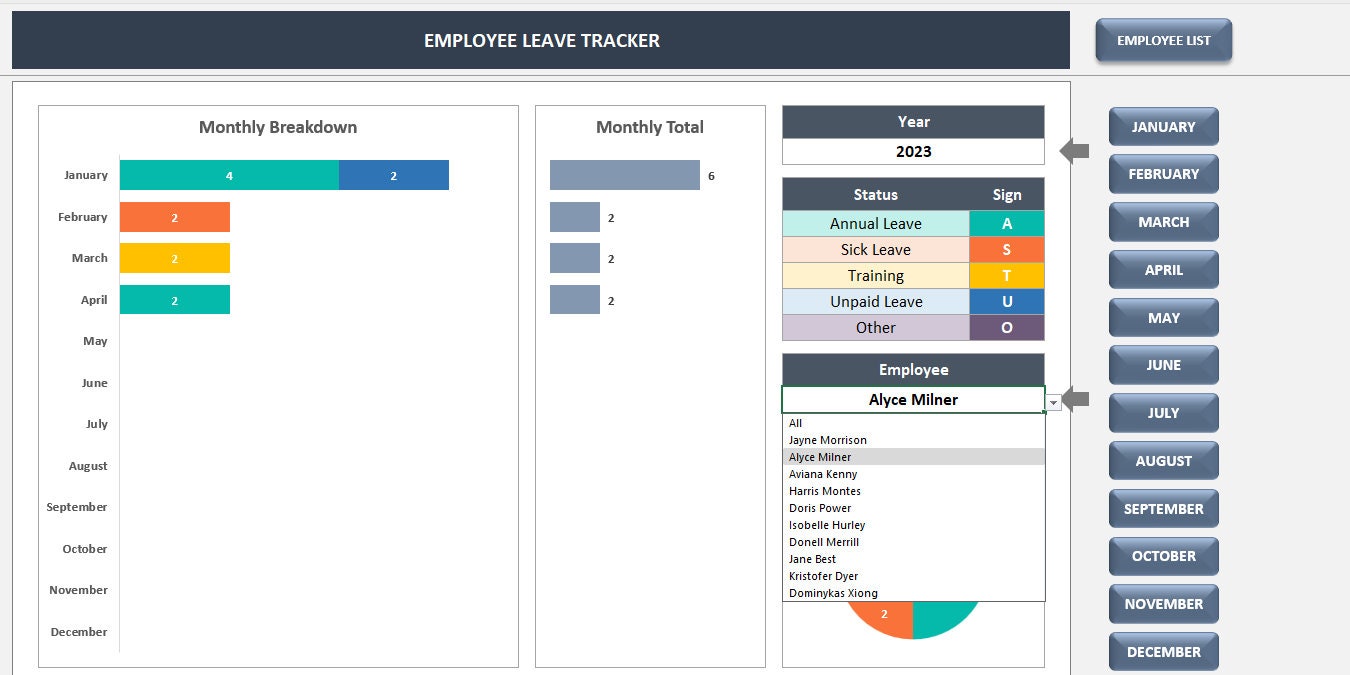The width and height of the screenshot is (1350, 675).
Task: Click the January bar in Monthly Breakdown
Action: click(x=230, y=174)
